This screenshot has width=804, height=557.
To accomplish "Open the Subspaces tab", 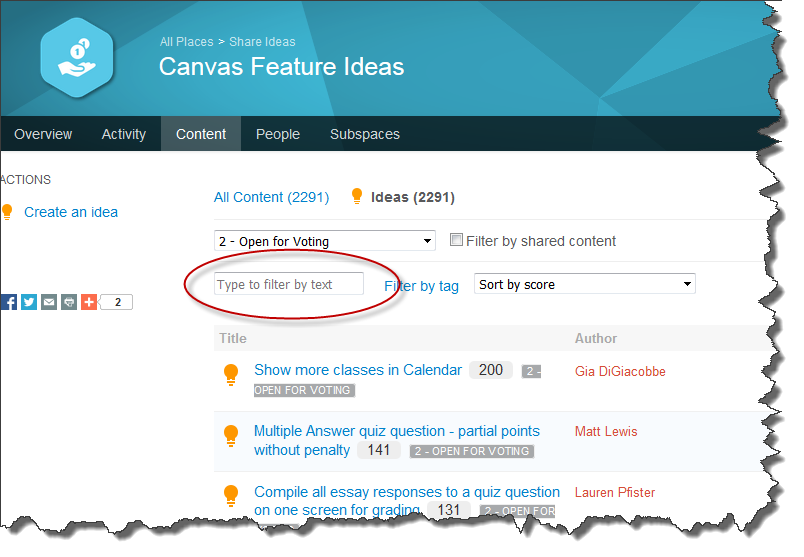I will click(365, 134).
